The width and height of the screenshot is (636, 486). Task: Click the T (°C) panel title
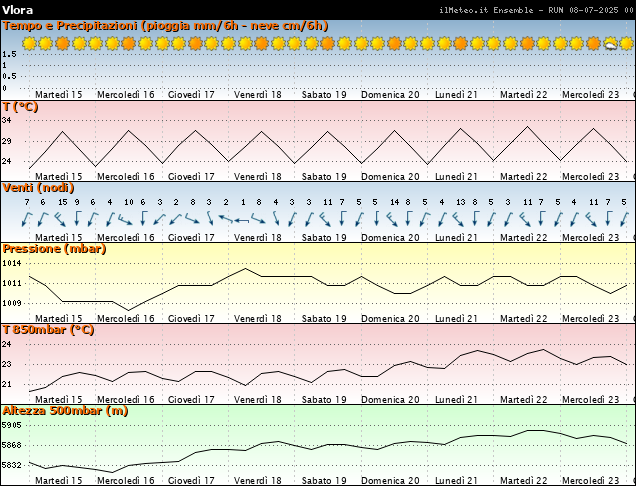pos(20,107)
